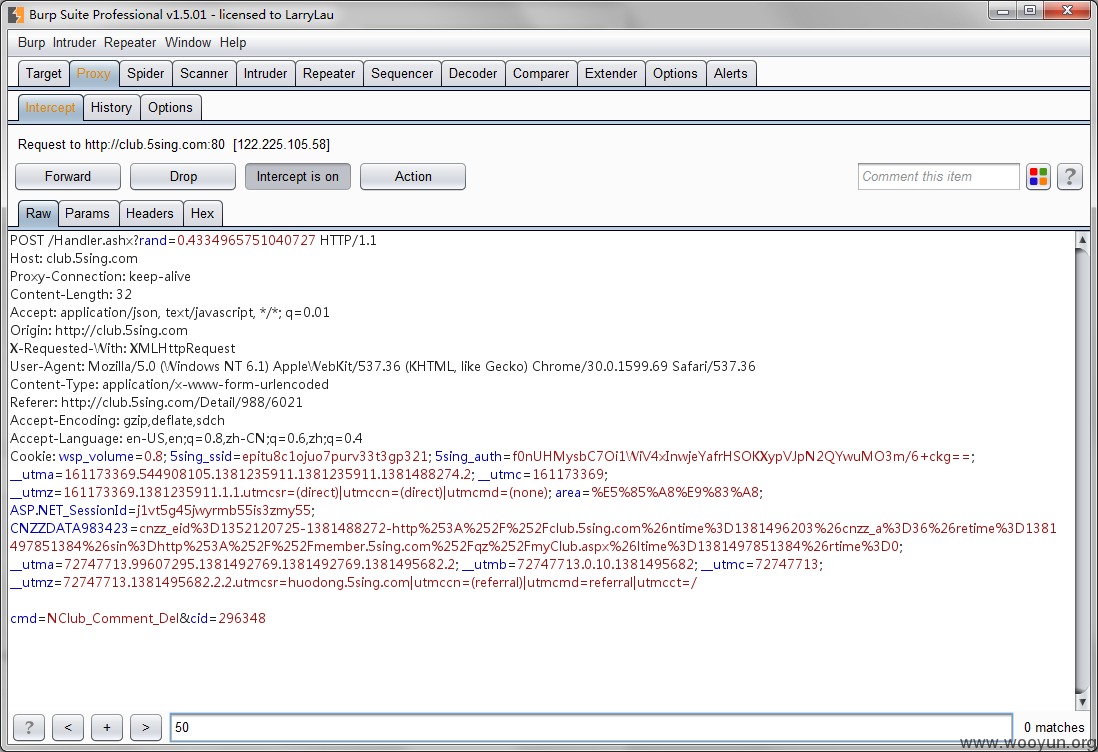Switch to the Headers view tab
The width and height of the screenshot is (1098, 752).
[149, 214]
